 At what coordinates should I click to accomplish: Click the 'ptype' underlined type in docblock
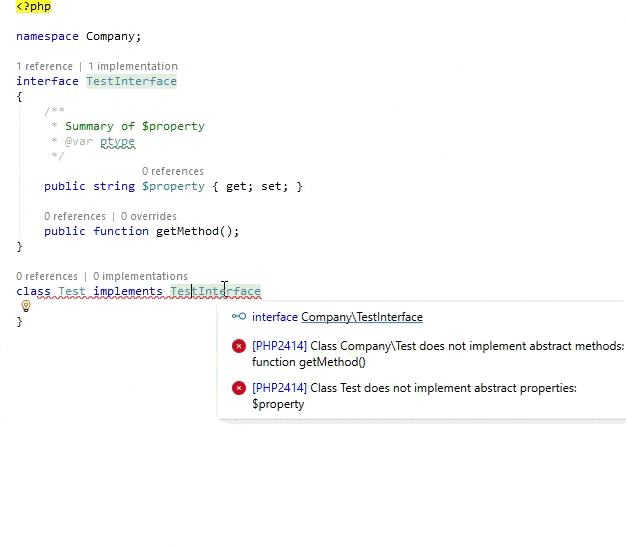117,141
